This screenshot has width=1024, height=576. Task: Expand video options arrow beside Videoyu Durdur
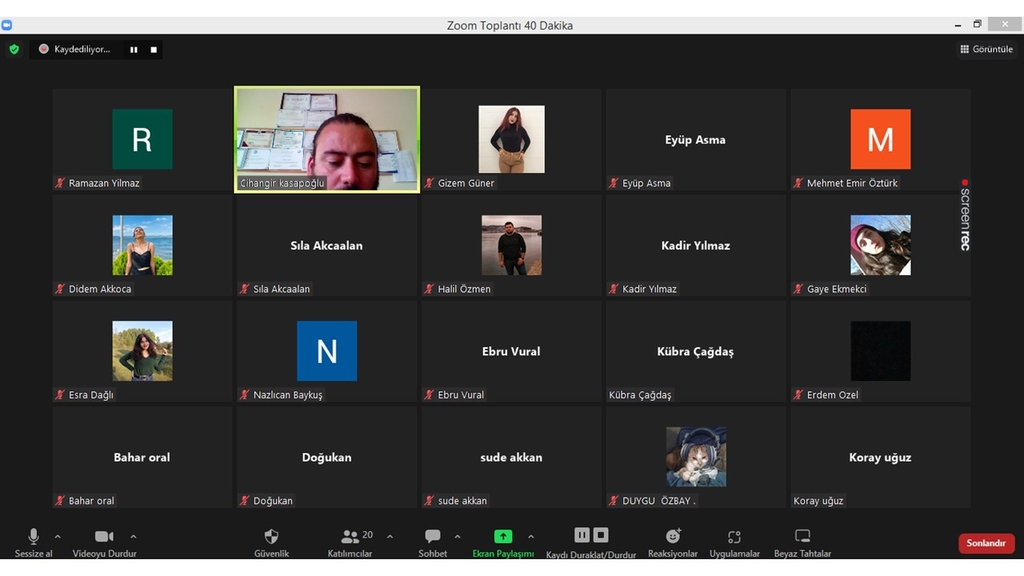coord(133,536)
